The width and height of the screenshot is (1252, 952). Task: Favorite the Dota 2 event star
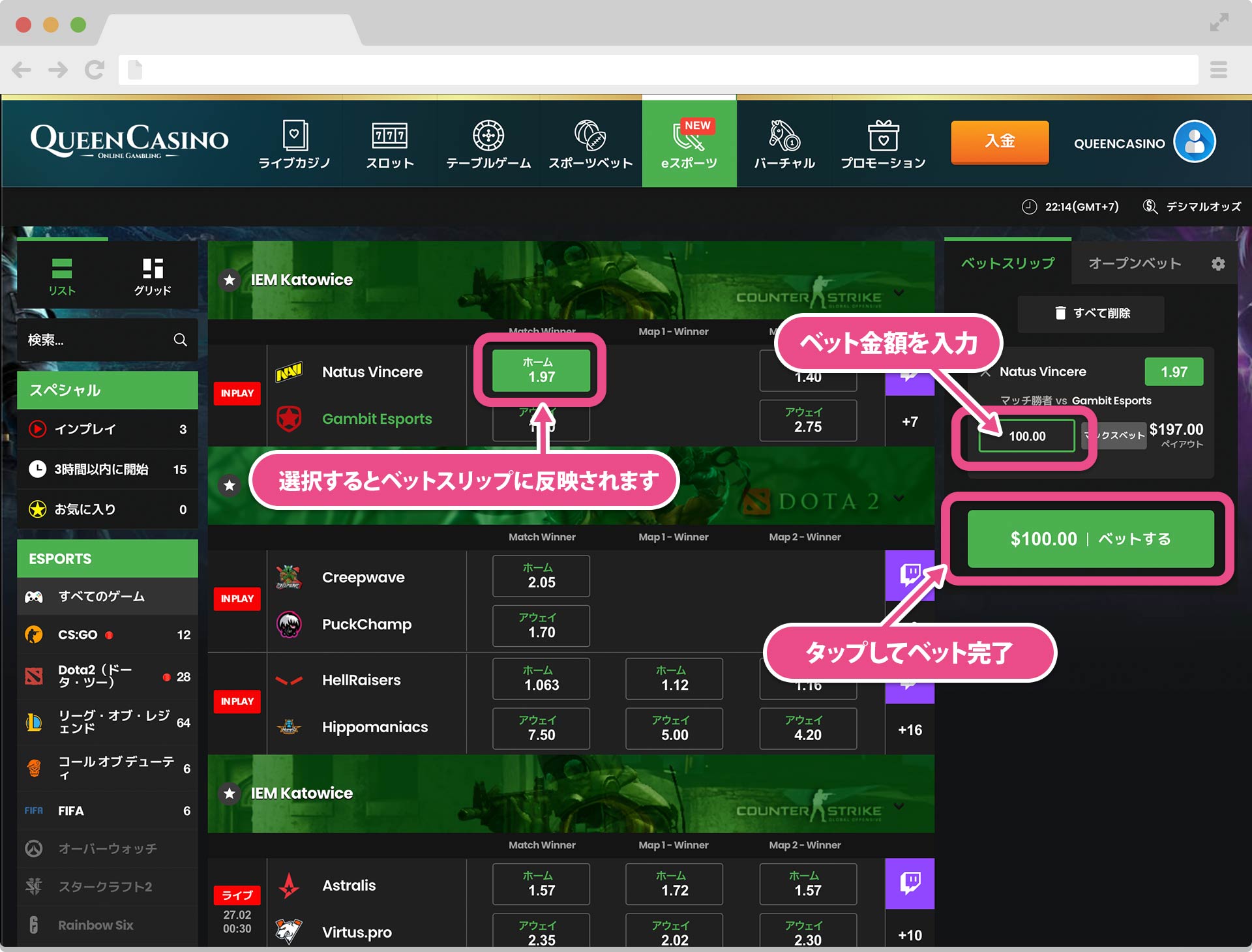pyautogui.click(x=230, y=485)
